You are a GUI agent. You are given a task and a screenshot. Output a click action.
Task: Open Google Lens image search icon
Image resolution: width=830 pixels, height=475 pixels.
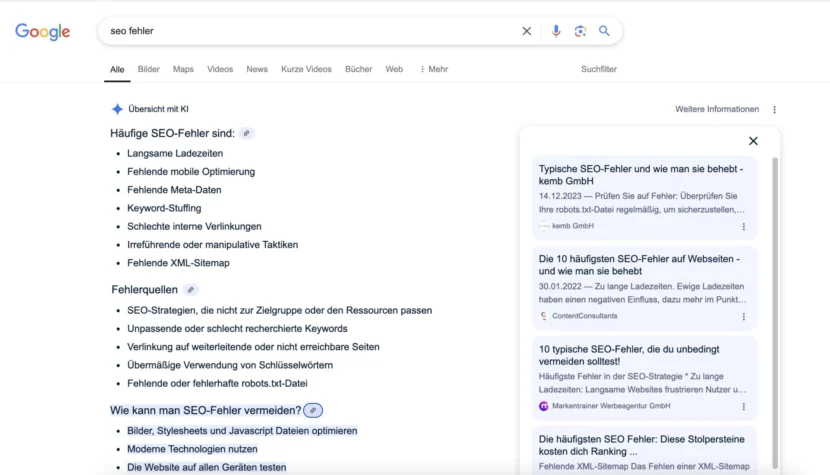click(x=580, y=31)
